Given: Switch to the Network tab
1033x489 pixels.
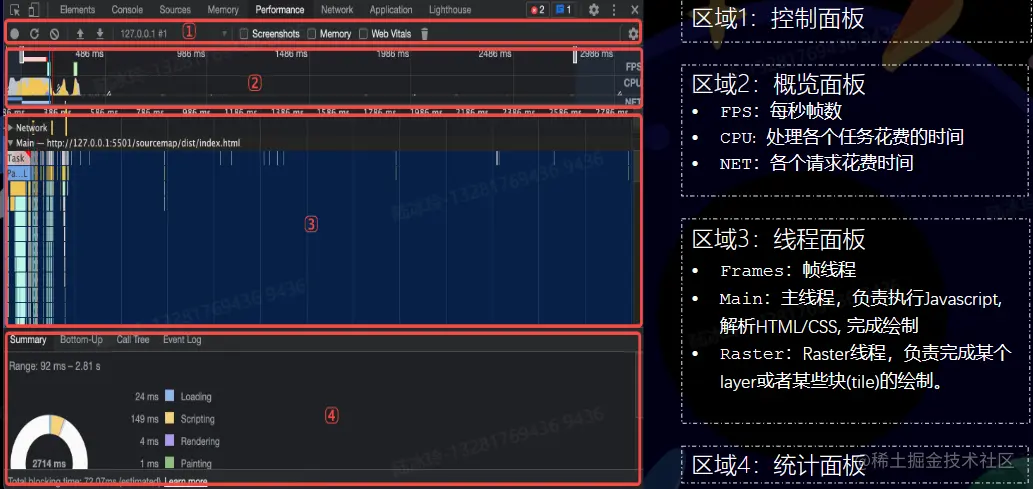Looking at the screenshot, I should tap(337, 10).
